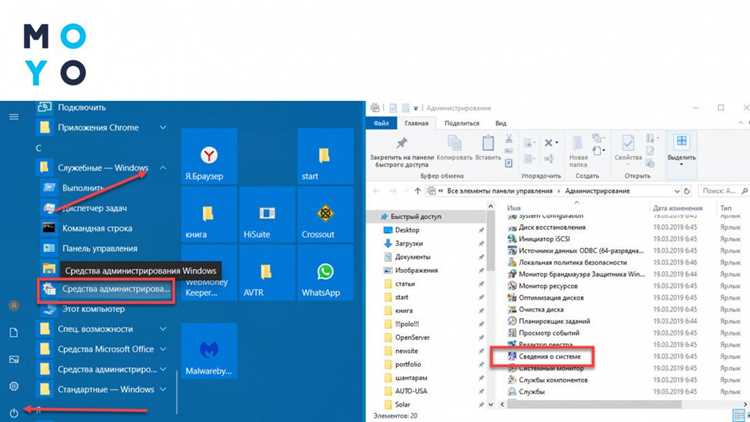Click the Start menu hamburger icon
750x422 pixels.
click(x=14, y=117)
